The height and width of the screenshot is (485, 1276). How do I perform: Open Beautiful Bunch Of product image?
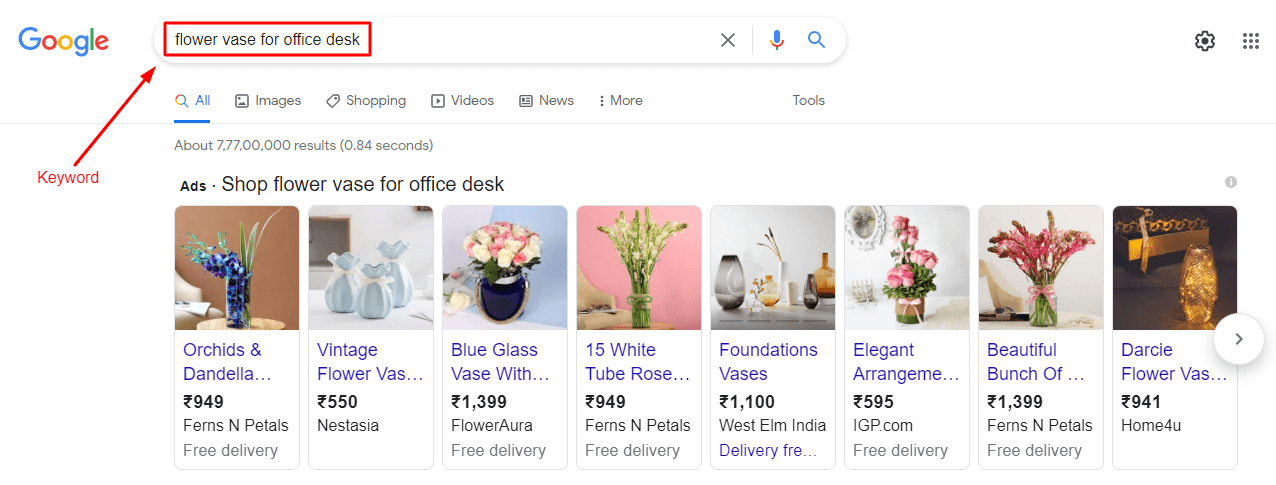(x=1041, y=268)
